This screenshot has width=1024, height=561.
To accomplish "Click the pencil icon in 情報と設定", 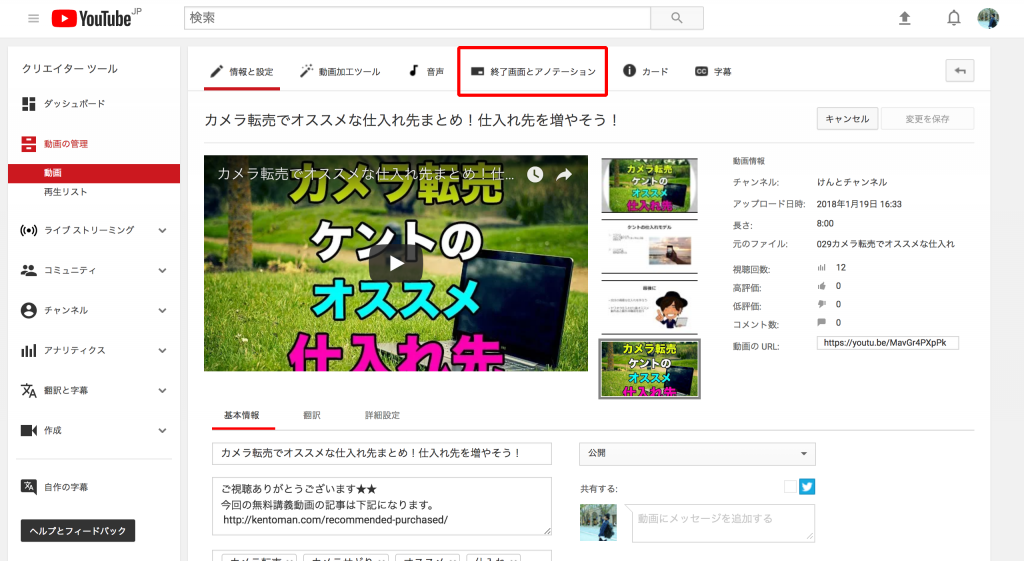I will [216, 71].
